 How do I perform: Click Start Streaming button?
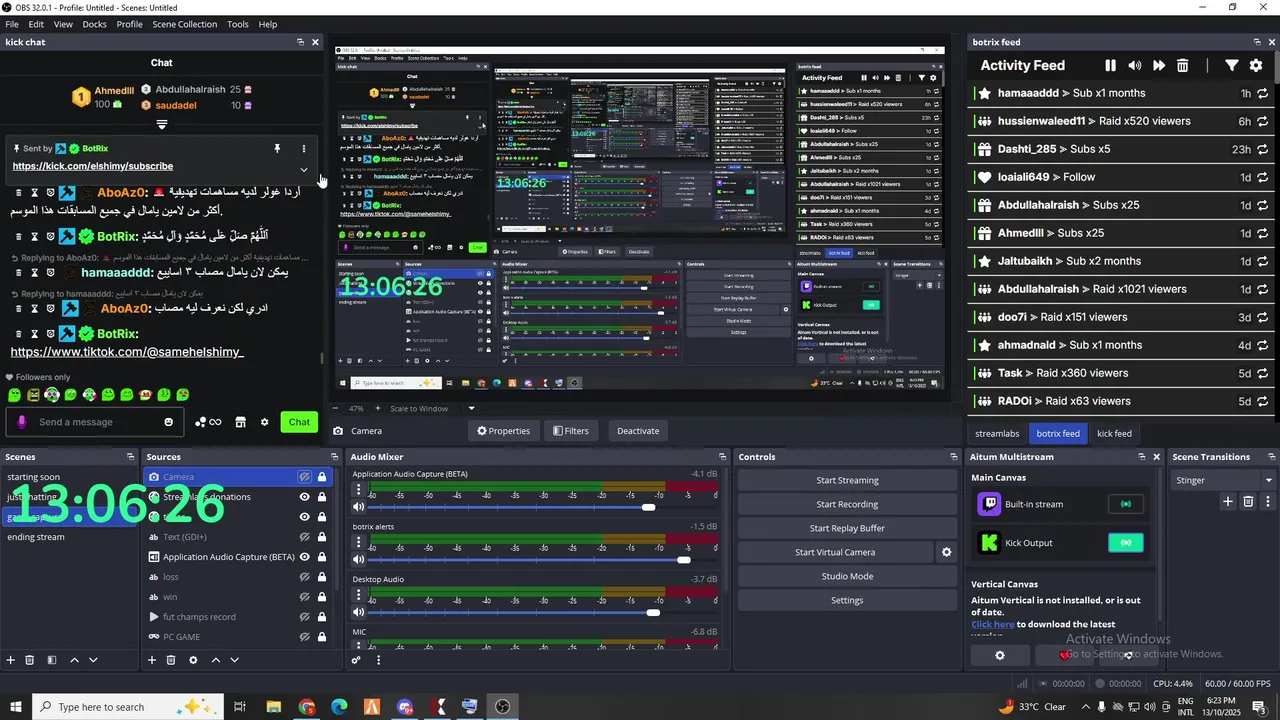pyautogui.click(x=847, y=480)
